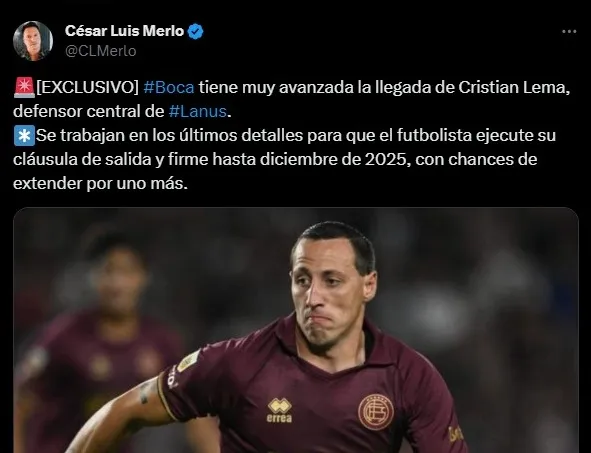Click the [EXCLUSIVO] text in tweet
This screenshot has width=591, height=453.
(x=88, y=87)
